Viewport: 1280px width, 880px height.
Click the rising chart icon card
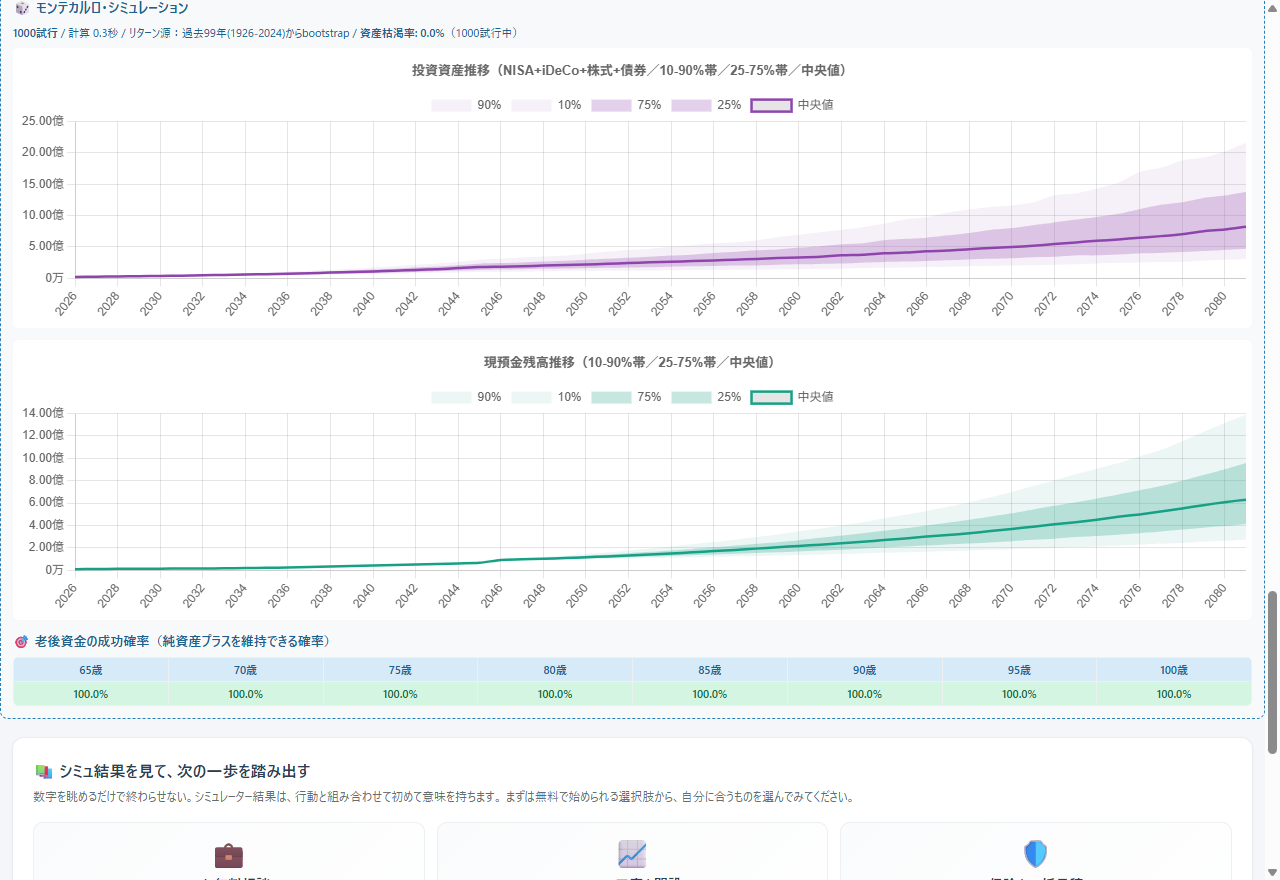pos(632,851)
